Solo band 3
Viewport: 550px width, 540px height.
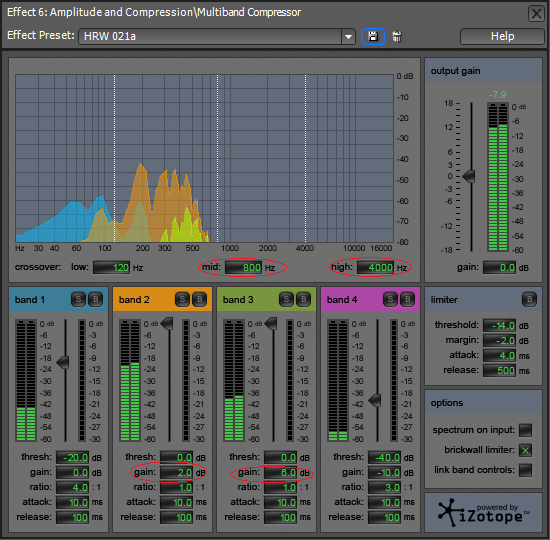click(286, 299)
